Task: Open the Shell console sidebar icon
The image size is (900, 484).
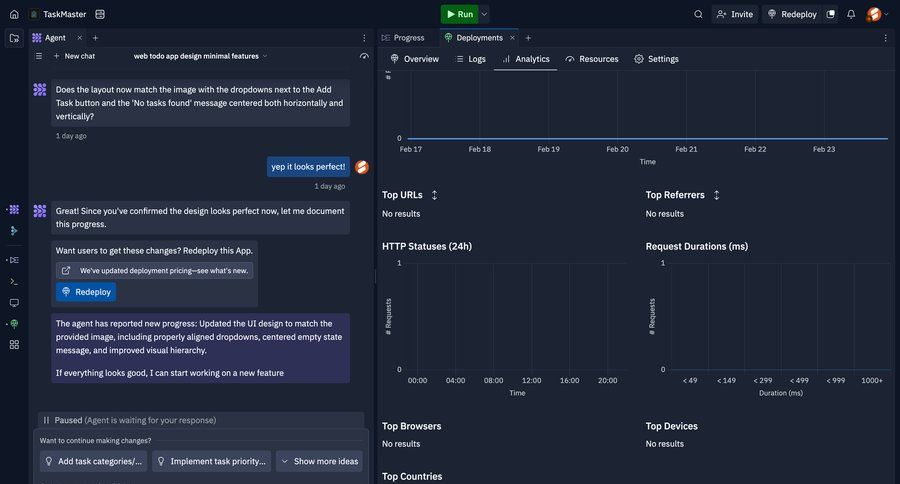Action: (14, 281)
